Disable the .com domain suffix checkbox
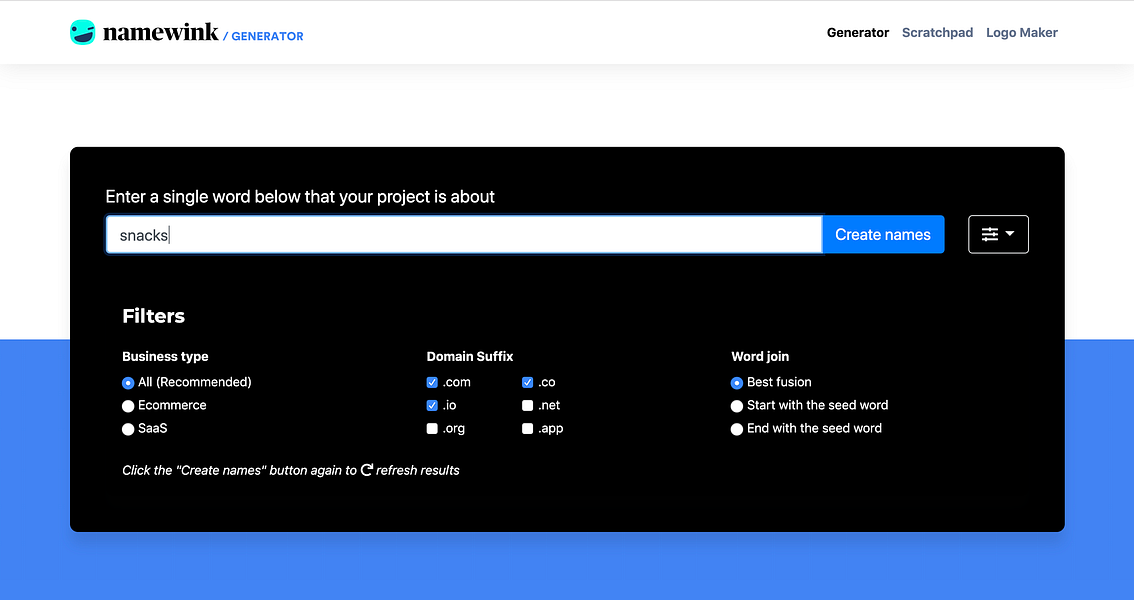The width and height of the screenshot is (1134, 600). (431, 382)
